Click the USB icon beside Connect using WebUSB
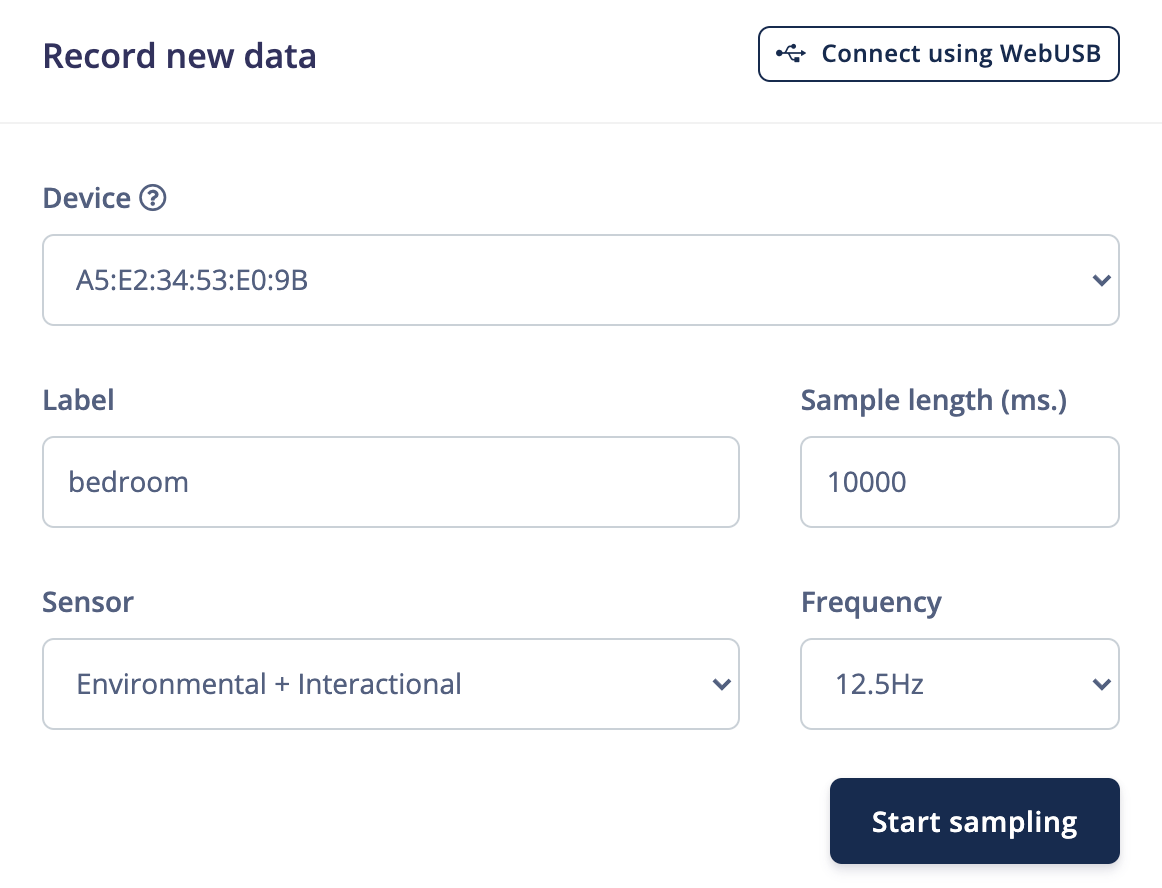Screen dimensions: 1162x888 791,54
